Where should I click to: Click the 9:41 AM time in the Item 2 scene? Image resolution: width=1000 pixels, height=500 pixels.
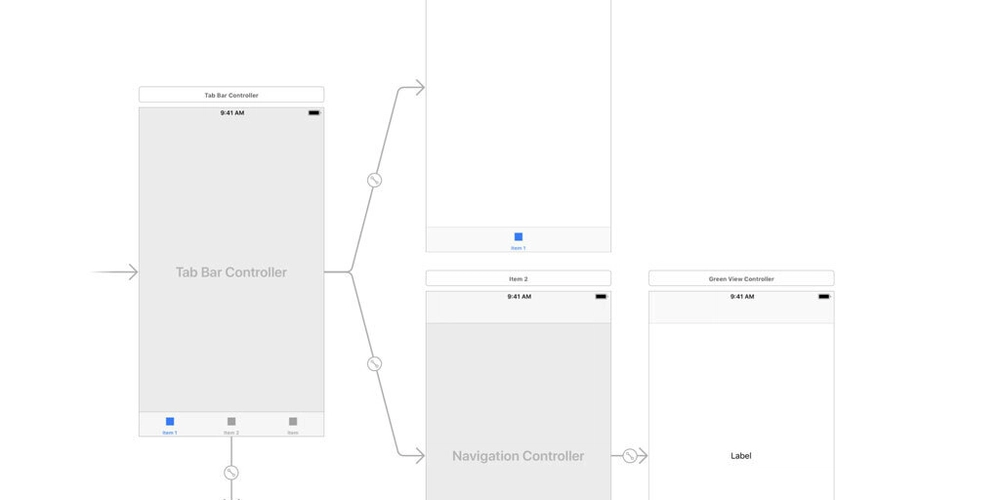click(x=519, y=297)
